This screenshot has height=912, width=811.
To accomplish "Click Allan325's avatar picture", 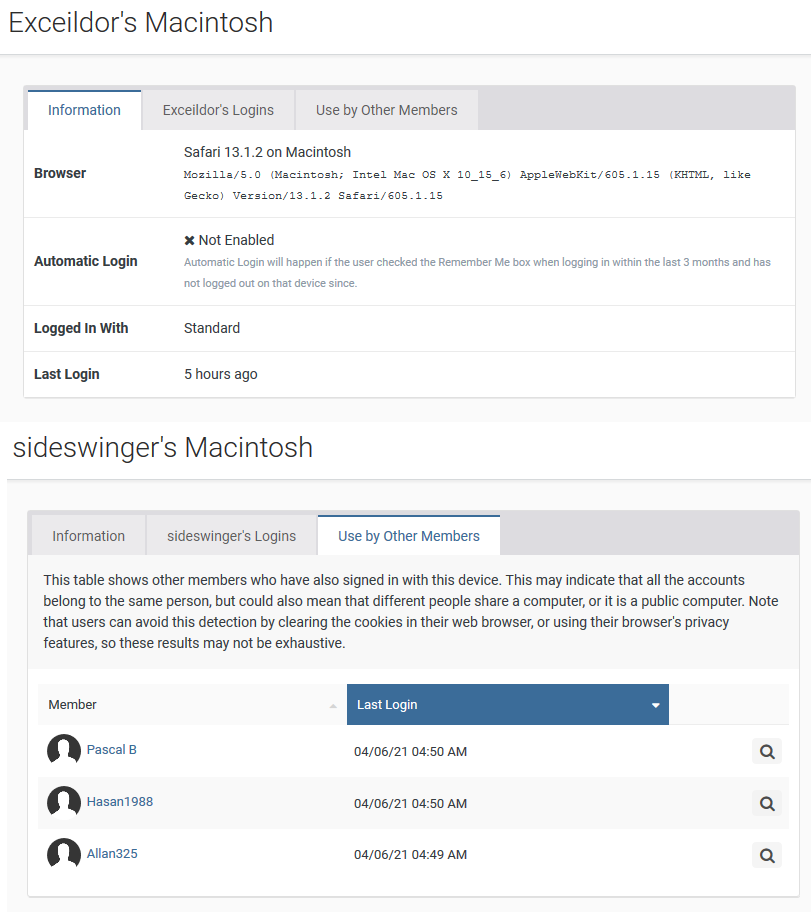I will coord(64,855).
